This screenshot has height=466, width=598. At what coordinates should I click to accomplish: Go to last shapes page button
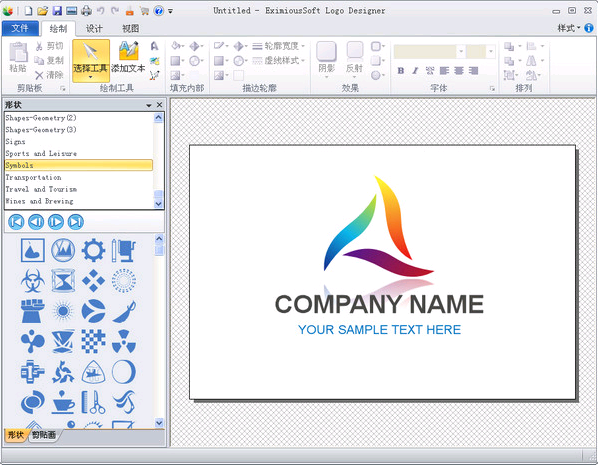(76, 222)
